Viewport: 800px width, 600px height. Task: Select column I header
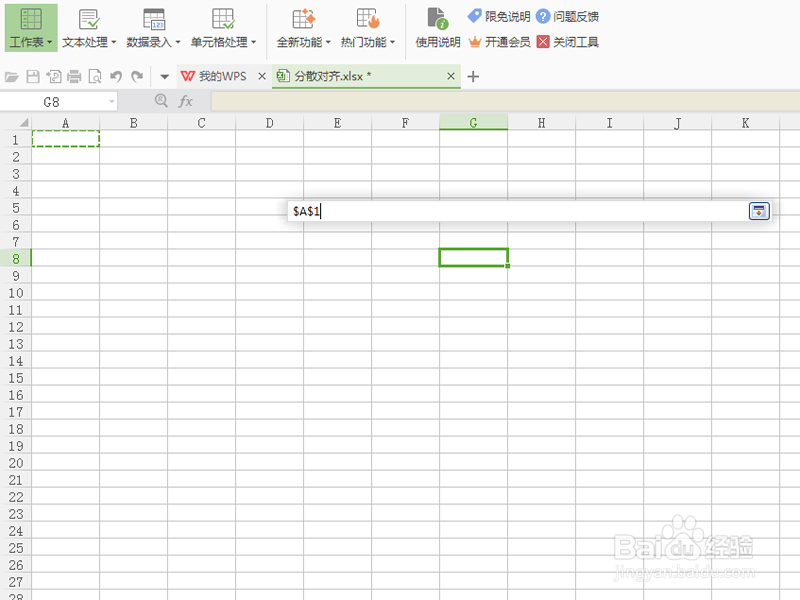pos(609,122)
